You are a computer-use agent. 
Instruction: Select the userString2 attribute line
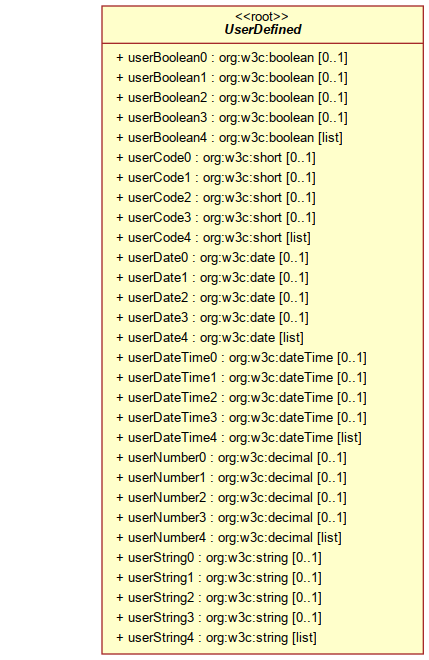coord(219,598)
